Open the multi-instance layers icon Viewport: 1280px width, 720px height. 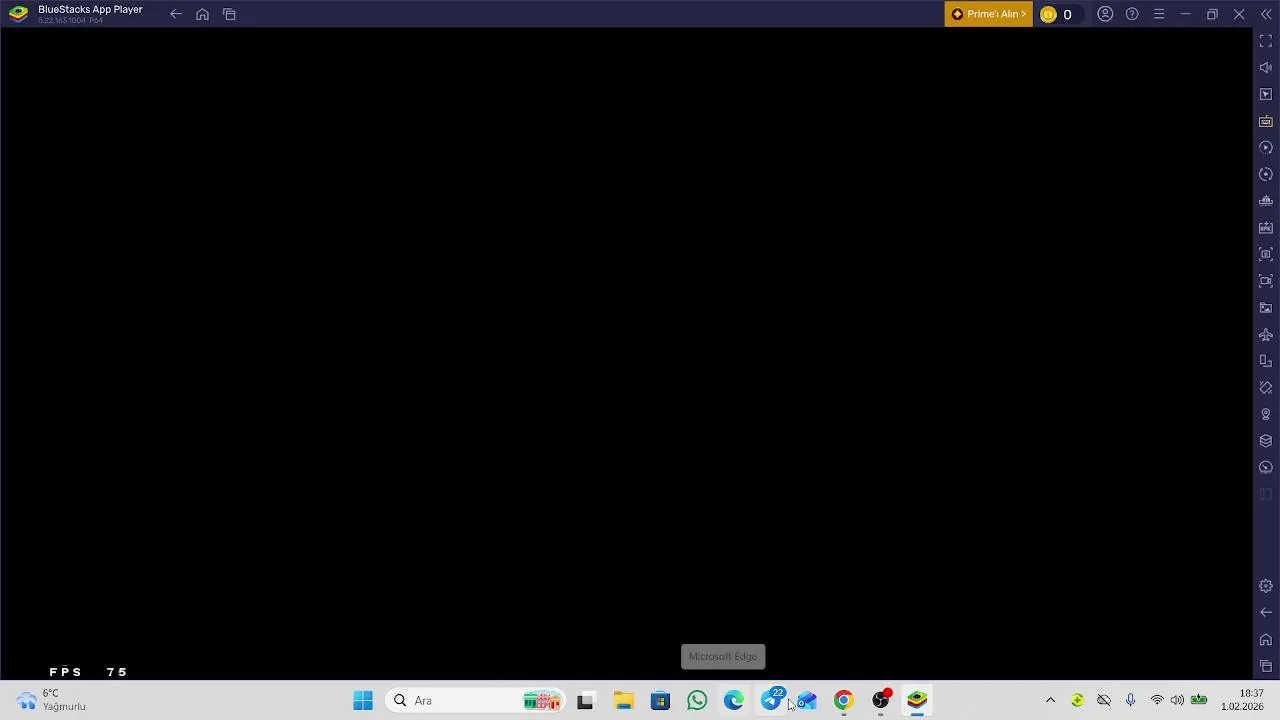pos(1266,441)
